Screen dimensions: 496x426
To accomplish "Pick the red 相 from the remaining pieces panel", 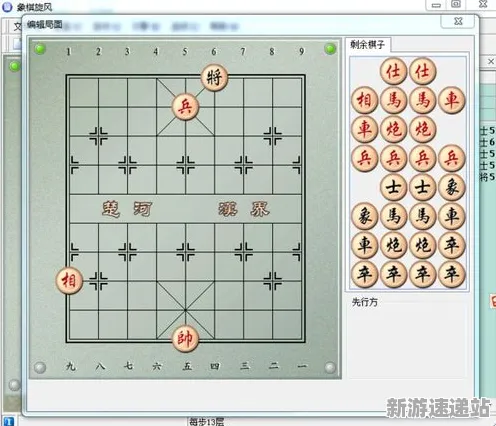I will coord(364,100).
